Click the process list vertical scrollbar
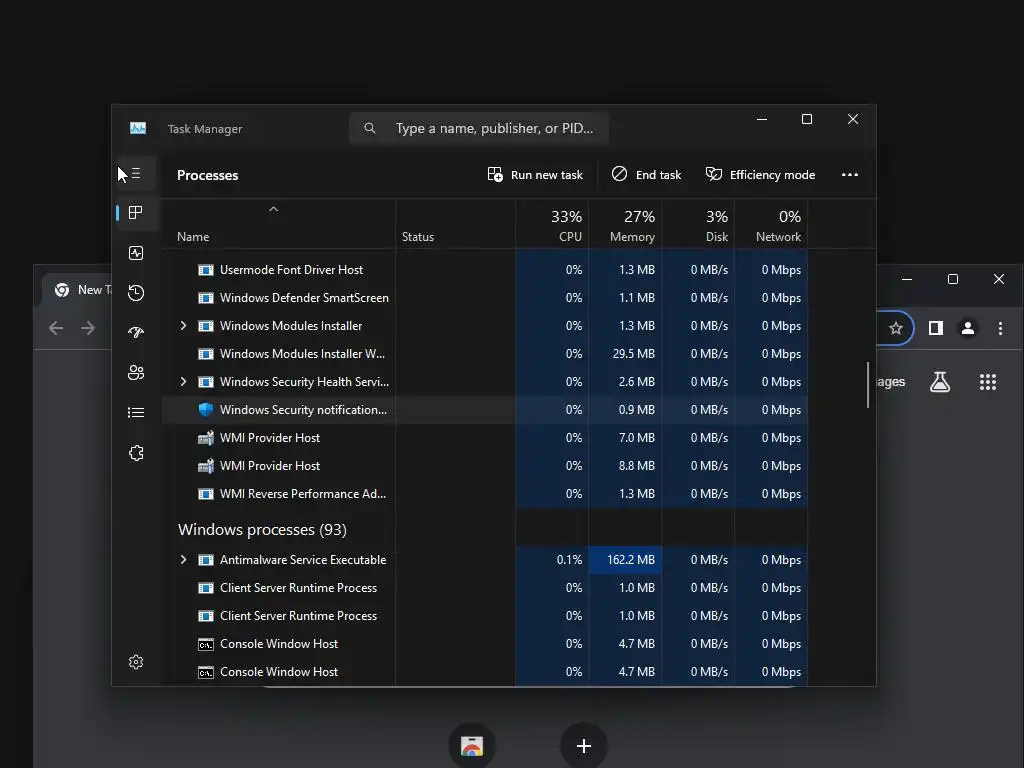1024x768 pixels. tap(868, 385)
